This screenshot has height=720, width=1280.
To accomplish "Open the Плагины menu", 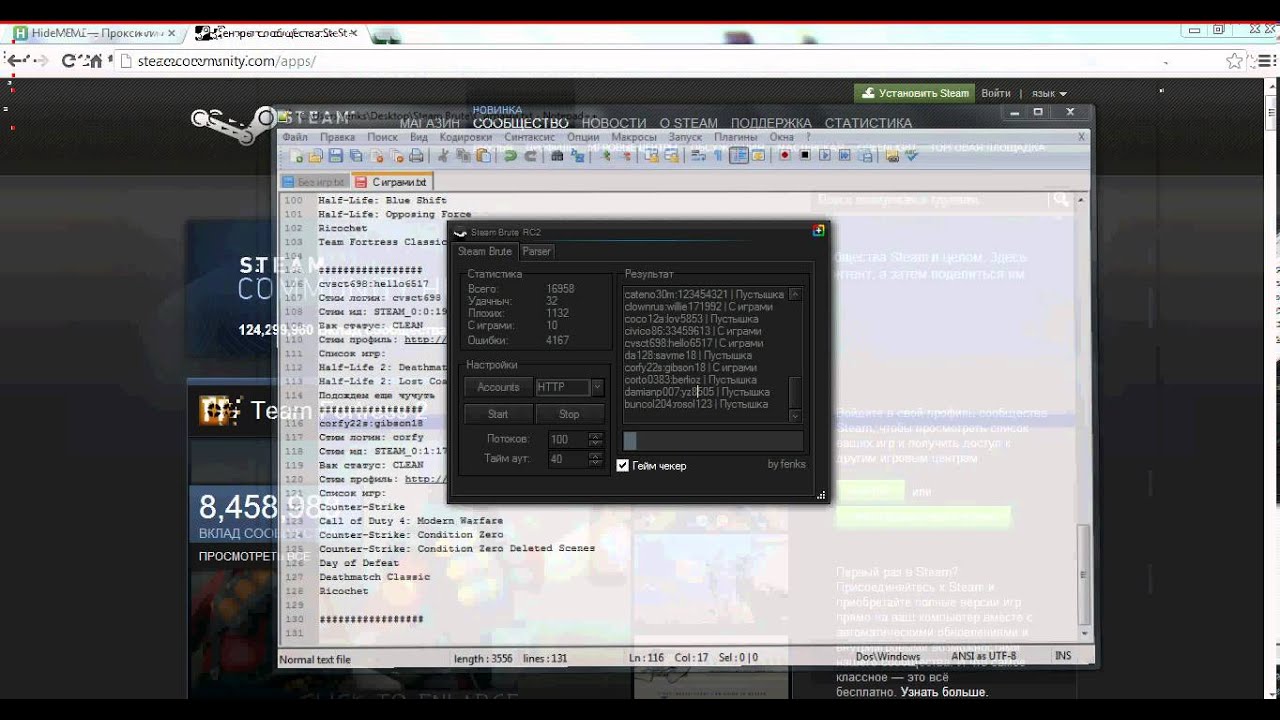I will (736, 137).
